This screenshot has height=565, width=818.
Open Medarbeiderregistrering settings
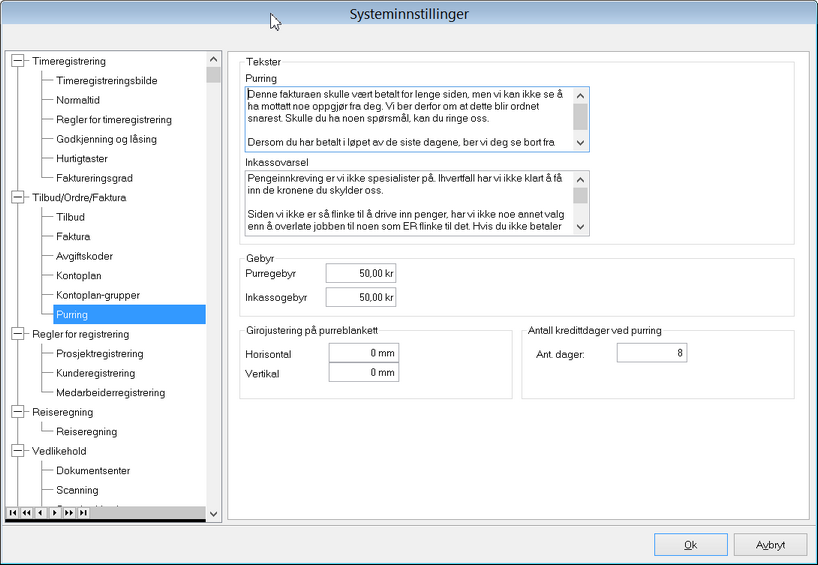[111, 392]
